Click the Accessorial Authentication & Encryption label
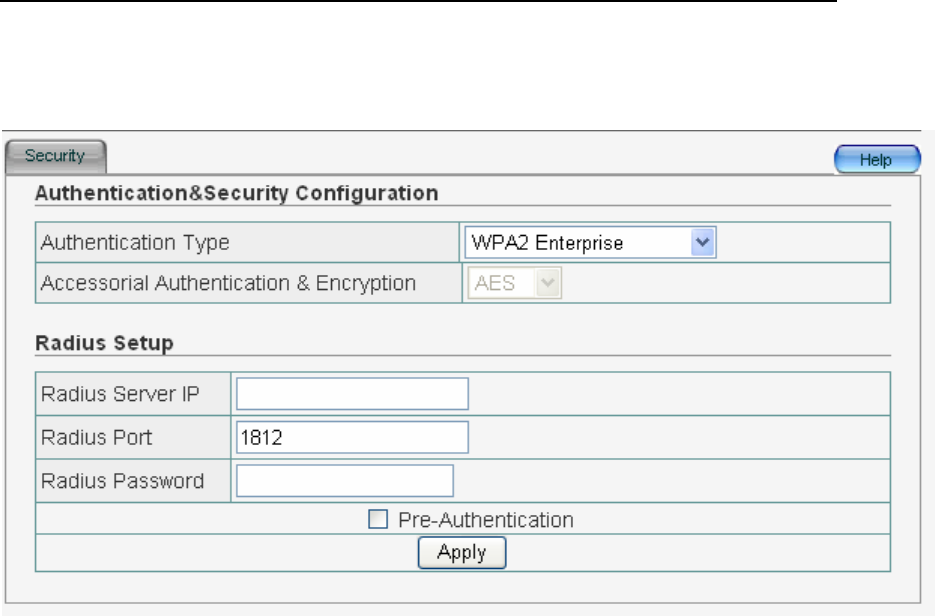 (x=227, y=283)
